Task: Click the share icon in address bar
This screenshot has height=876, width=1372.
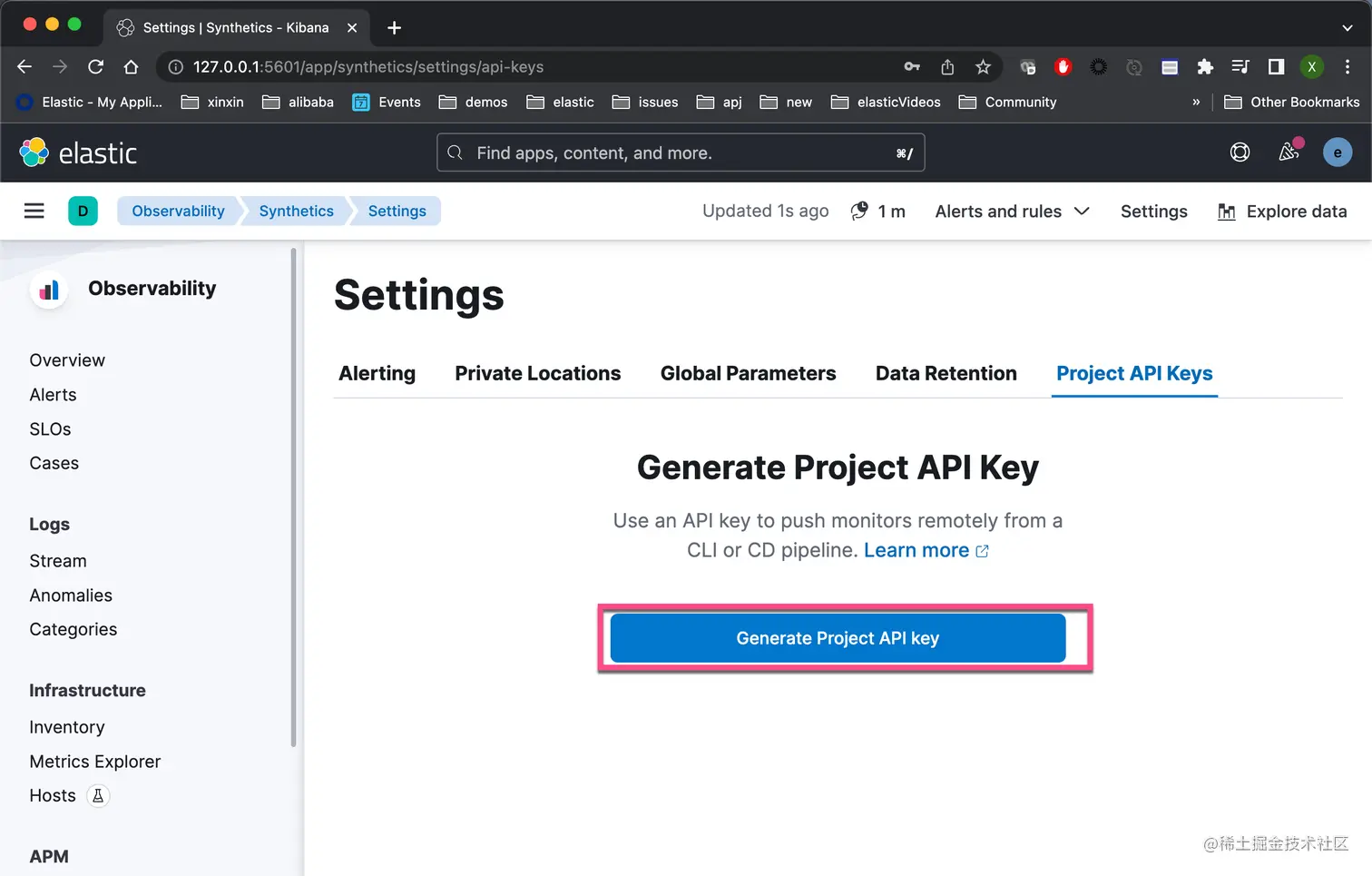Action: pyautogui.click(x=947, y=66)
